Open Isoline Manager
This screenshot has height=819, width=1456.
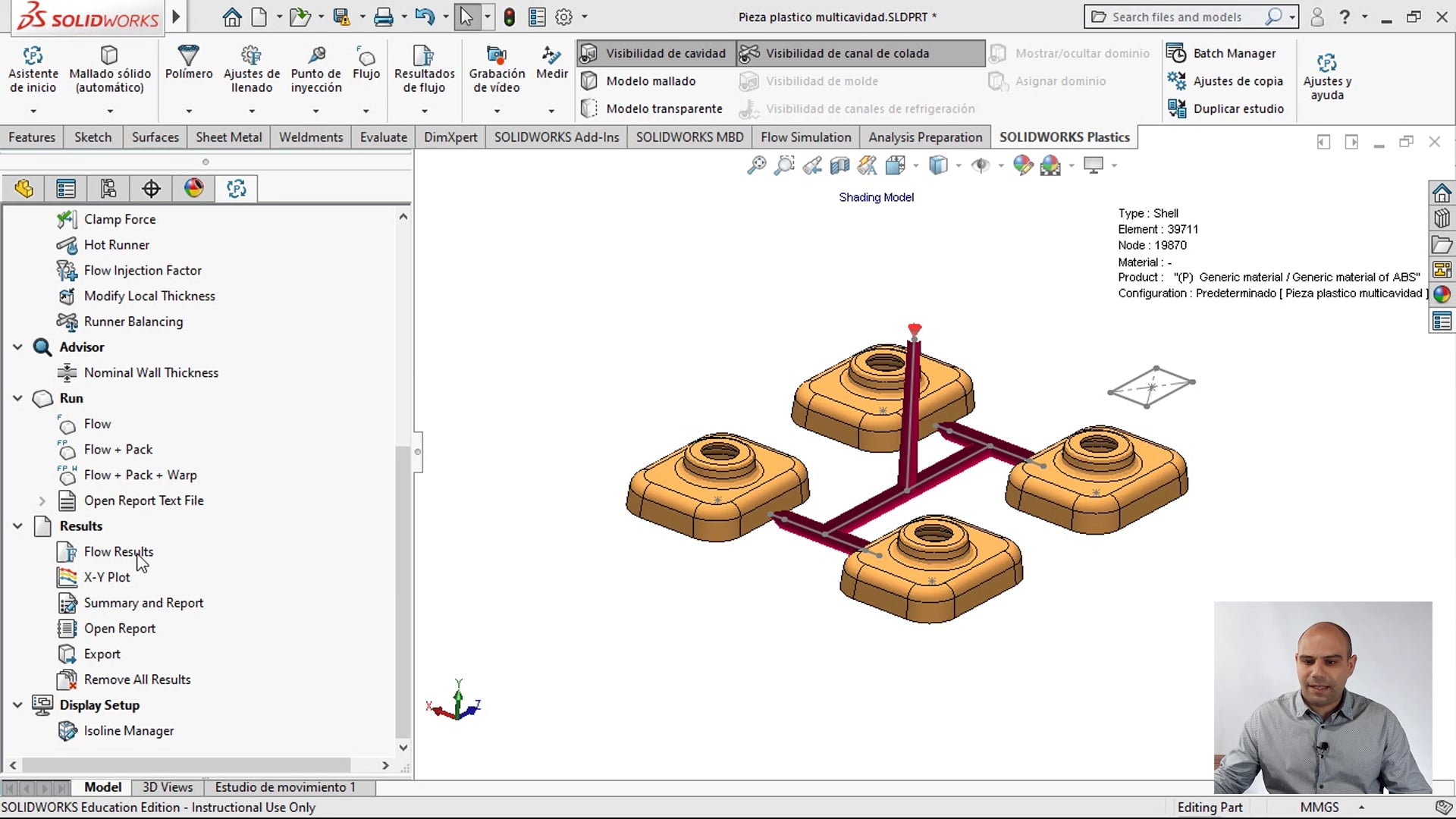[x=128, y=731]
